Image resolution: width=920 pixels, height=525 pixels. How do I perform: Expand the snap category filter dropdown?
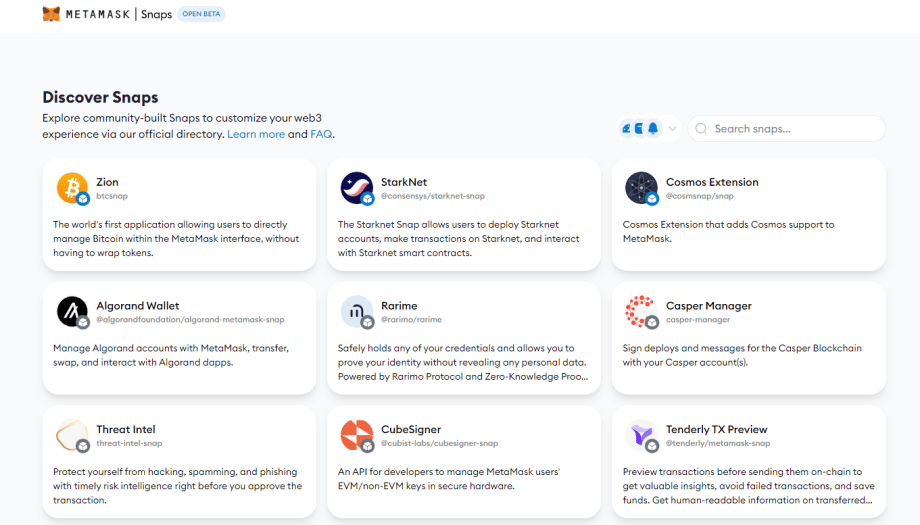tap(673, 128)
